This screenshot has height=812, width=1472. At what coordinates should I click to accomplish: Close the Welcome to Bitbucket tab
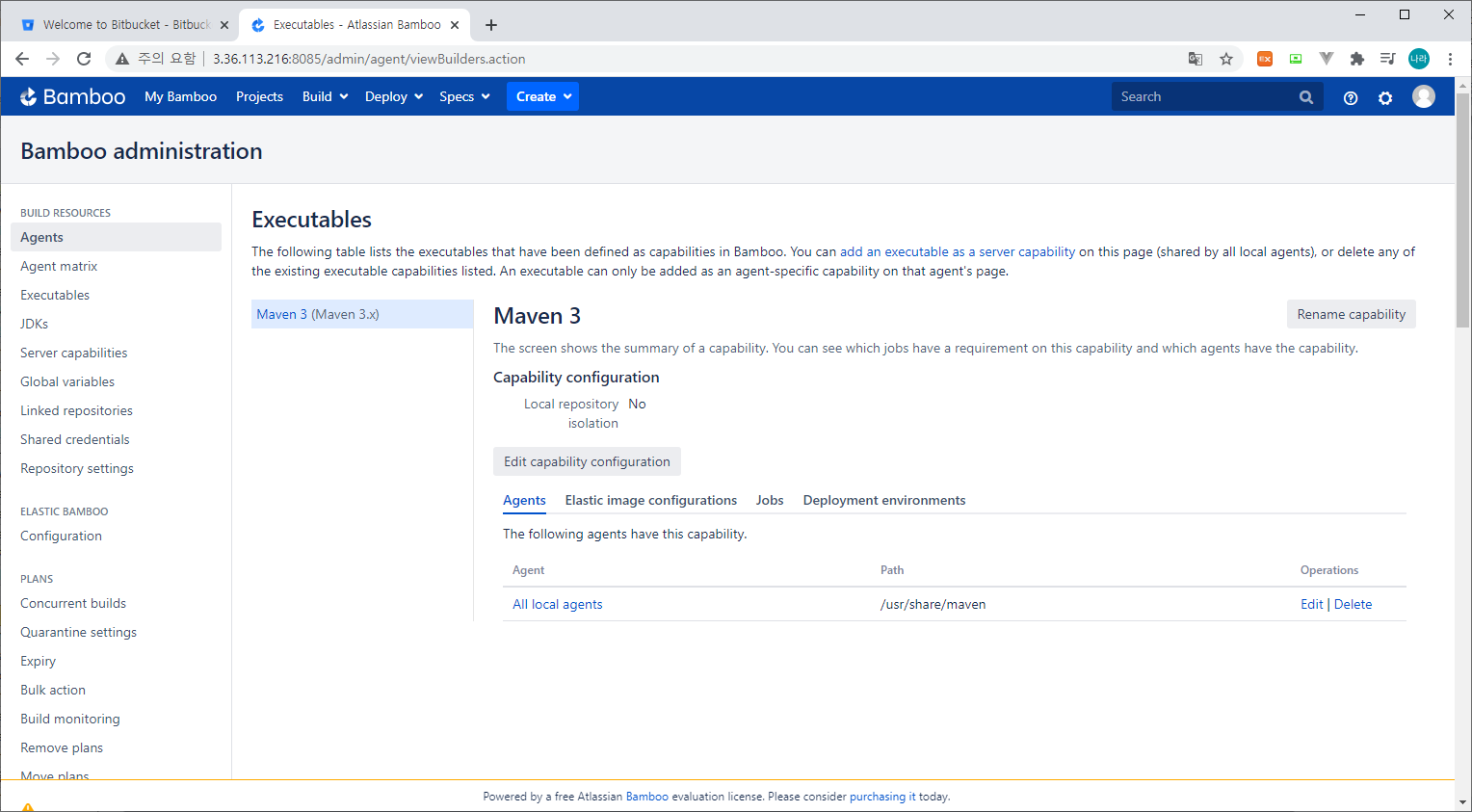click(x=224, y=25)
